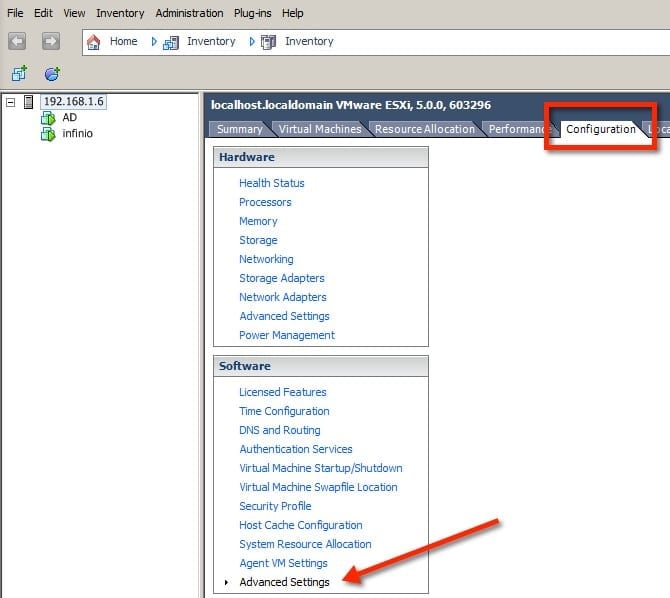This screenshot has width=670, height=598.
Task: Open DNS and Routing link
Action: [280, 430]
